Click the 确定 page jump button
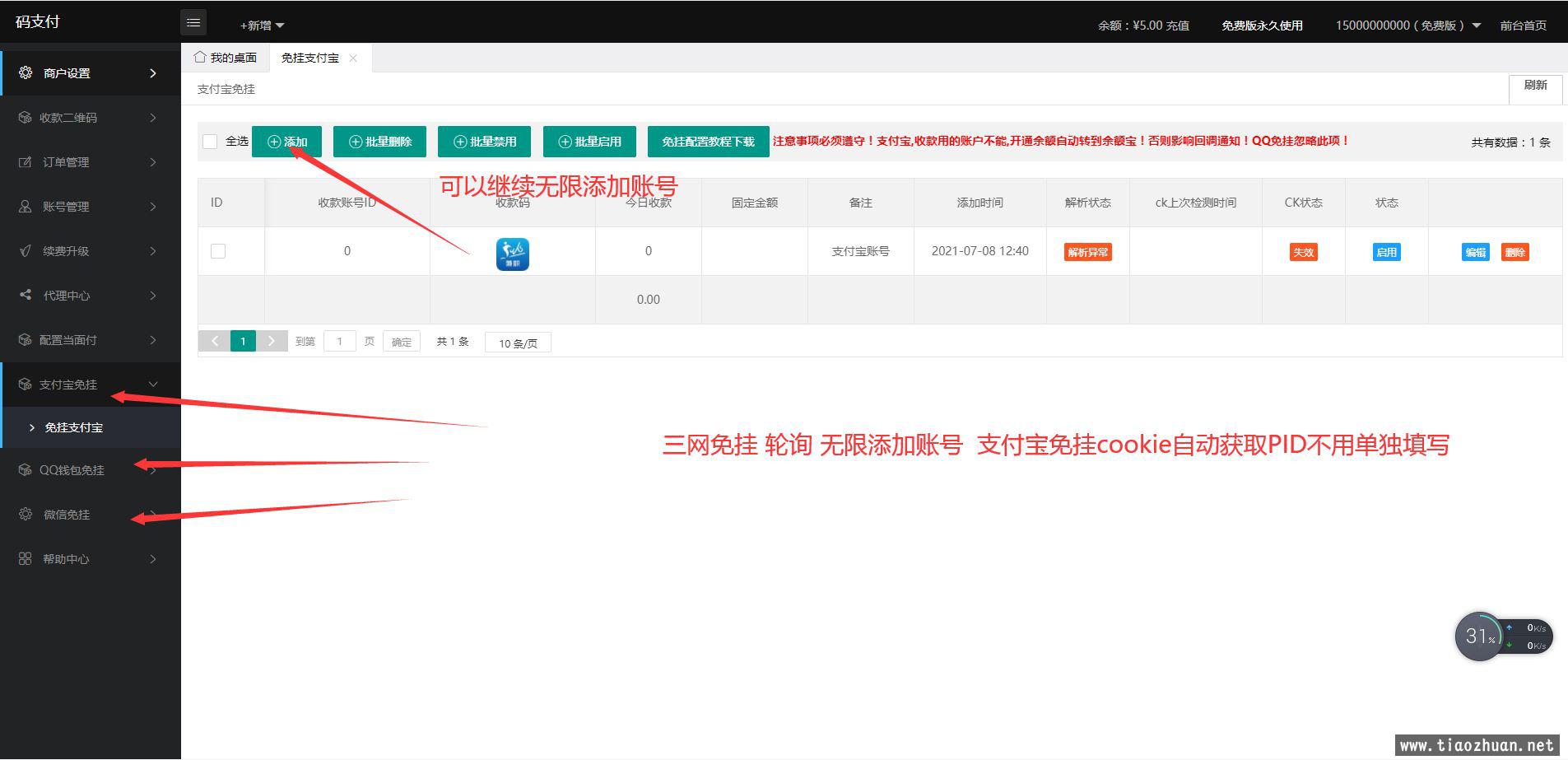1568x760 pixels. coord(402,341)
